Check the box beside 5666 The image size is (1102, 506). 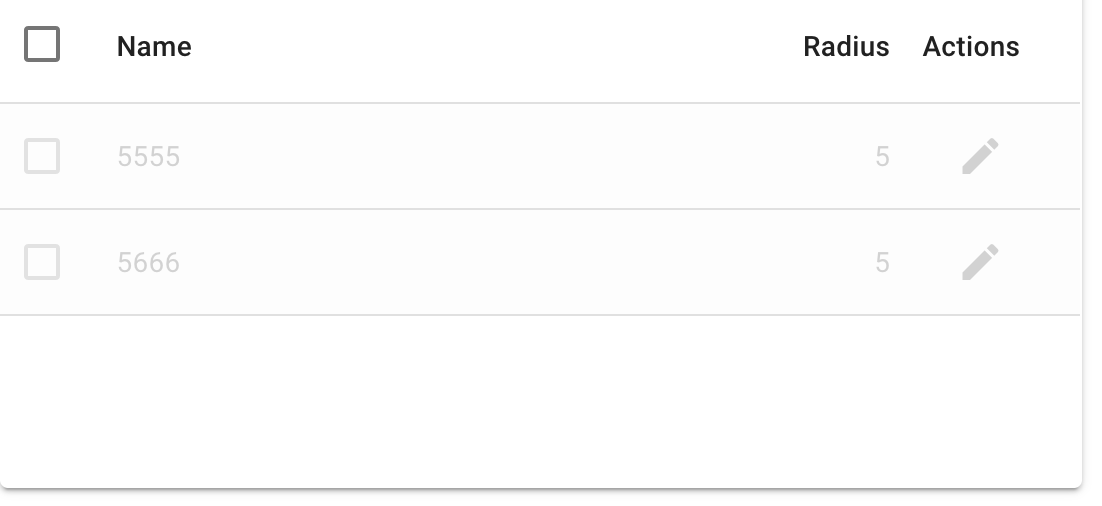click(42, 262)
